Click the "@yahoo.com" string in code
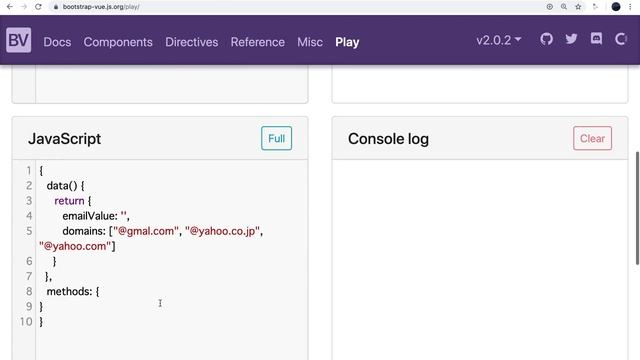Screen dimensions: 640x360 point(75,246)
